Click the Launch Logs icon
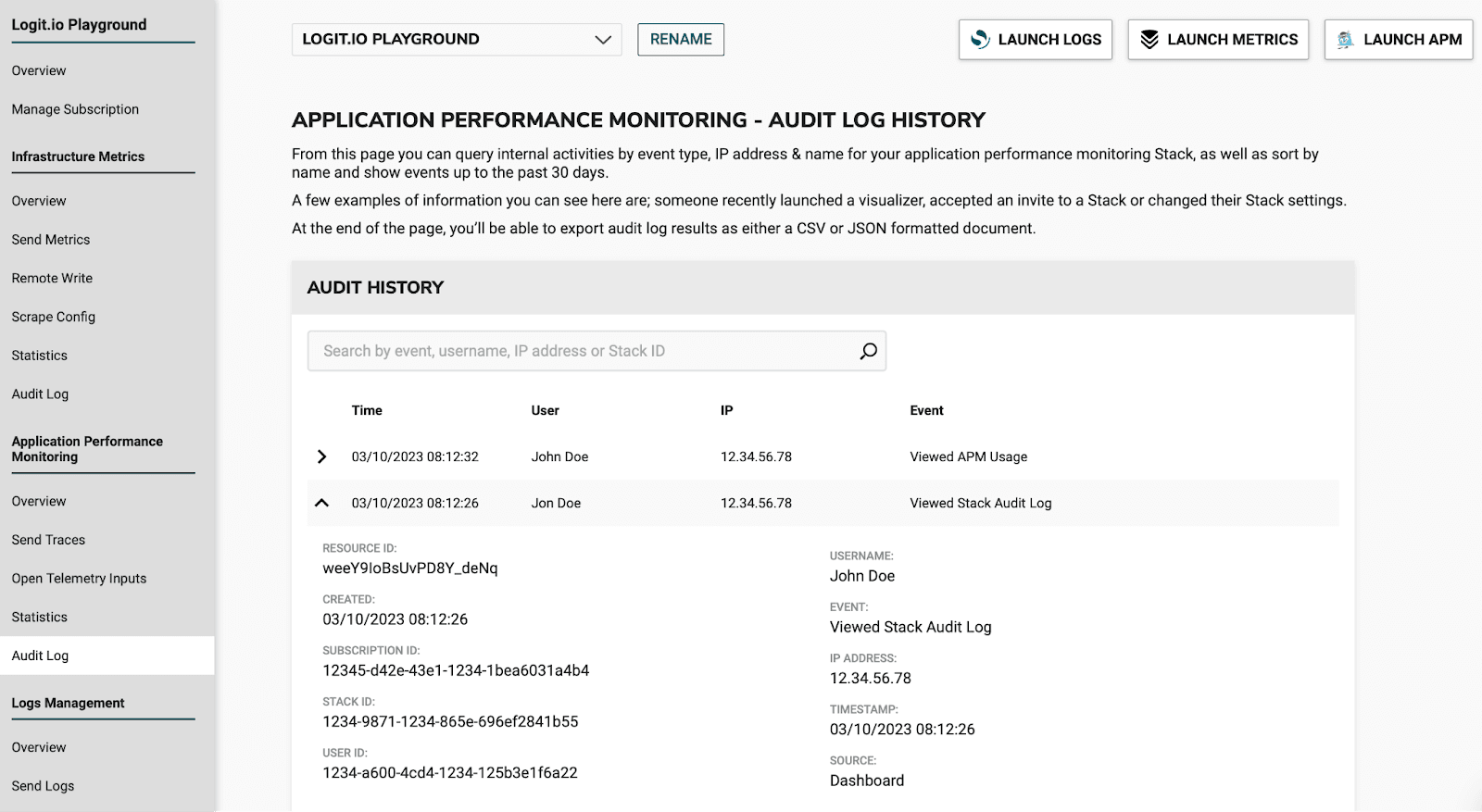This screenshot has height=812, width=1482. 980,40
